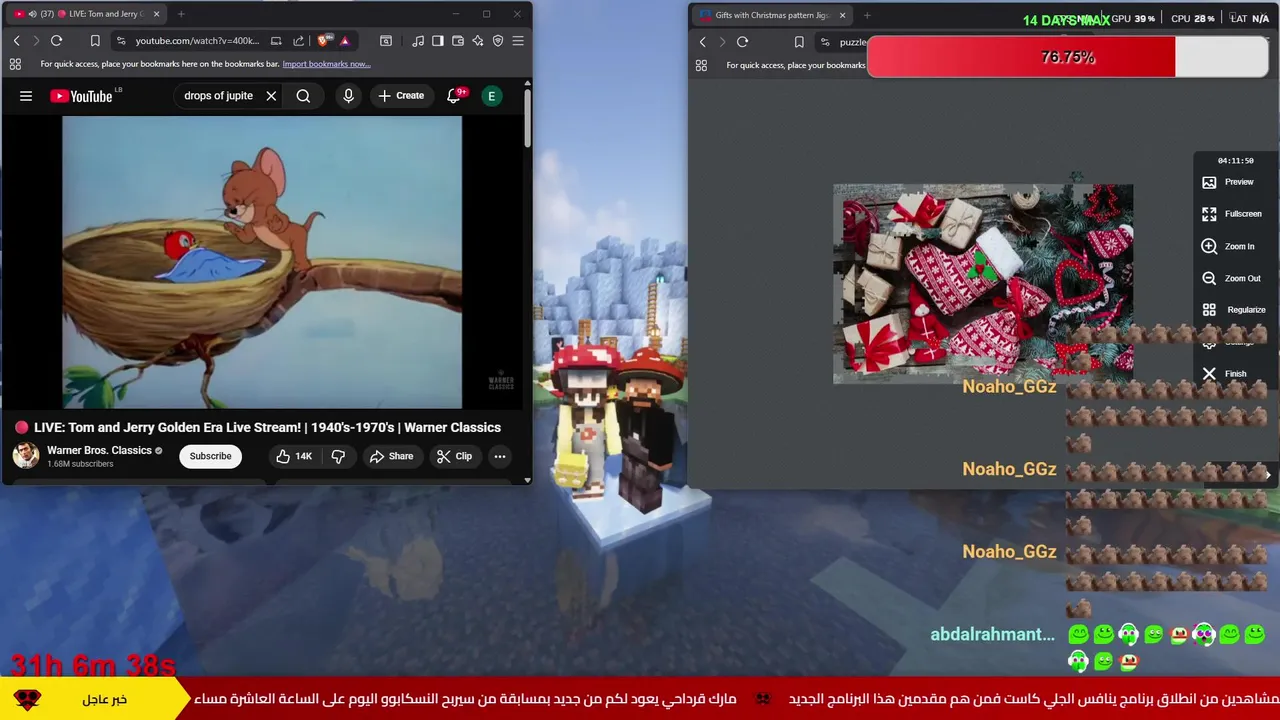The width and height of the screenshot is (1280, 720).
Task: Reload the YouTube browser page
Action: tap(56, 41)
